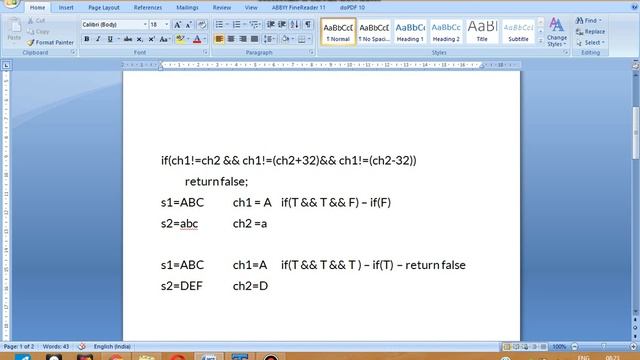Expand the Select dropdown in Editing

(x=603, y=42)
